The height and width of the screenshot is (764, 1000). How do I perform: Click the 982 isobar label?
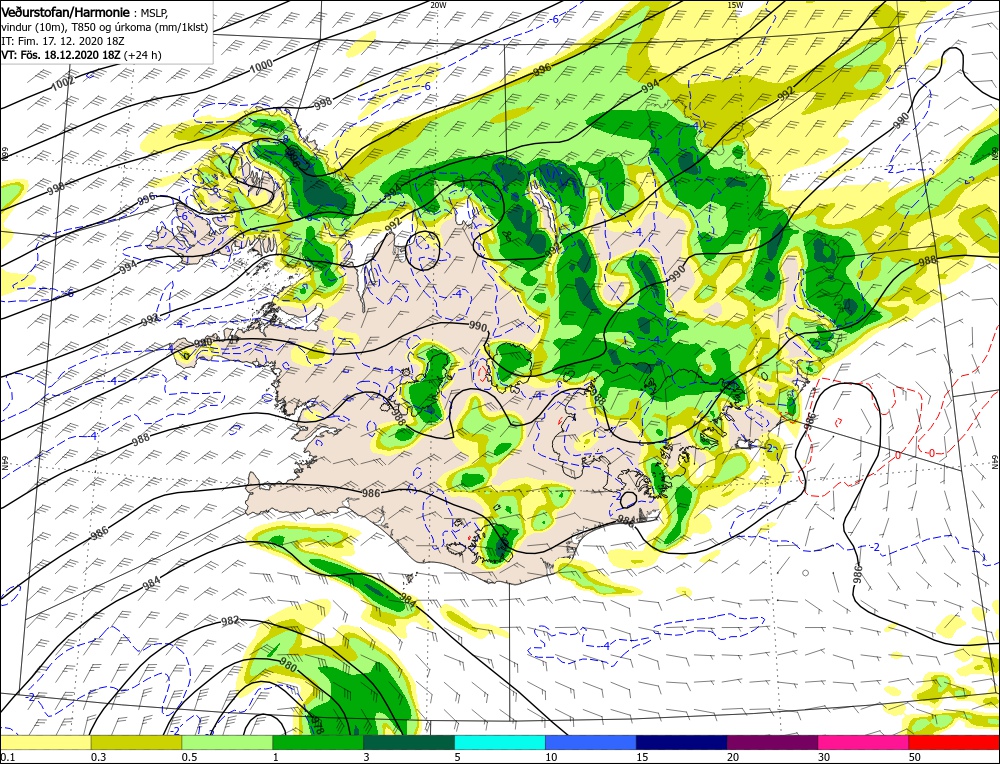pyautogui.click(x=230, y=621)
